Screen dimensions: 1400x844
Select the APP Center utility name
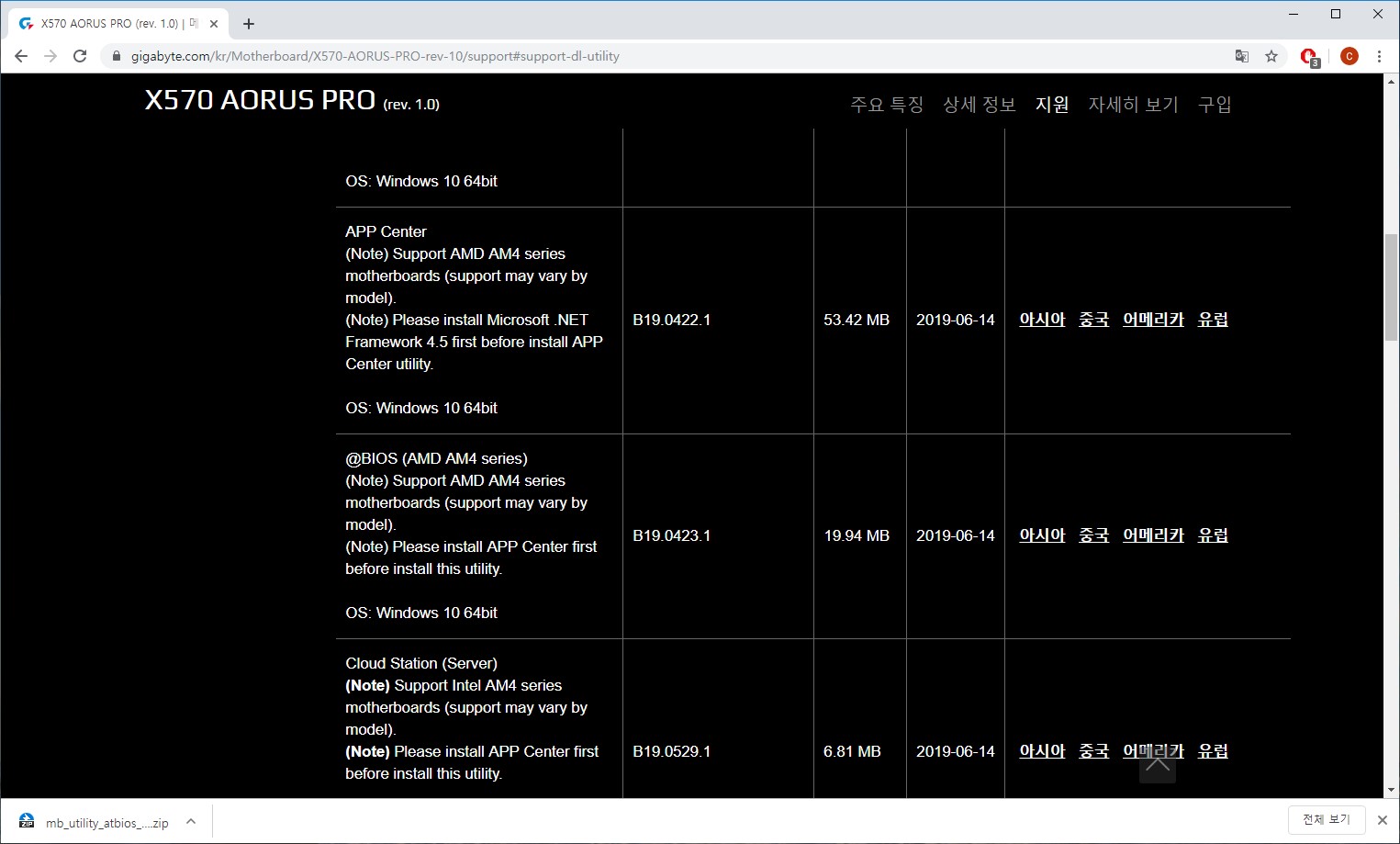(386, 231)
